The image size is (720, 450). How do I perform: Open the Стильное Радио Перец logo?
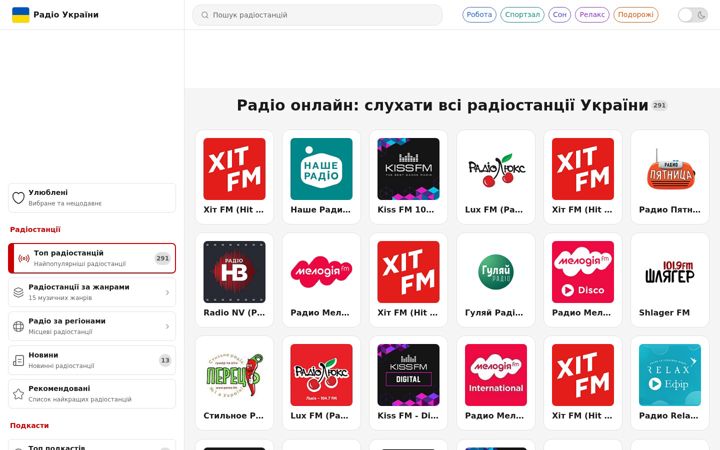(x=234, y=375)
